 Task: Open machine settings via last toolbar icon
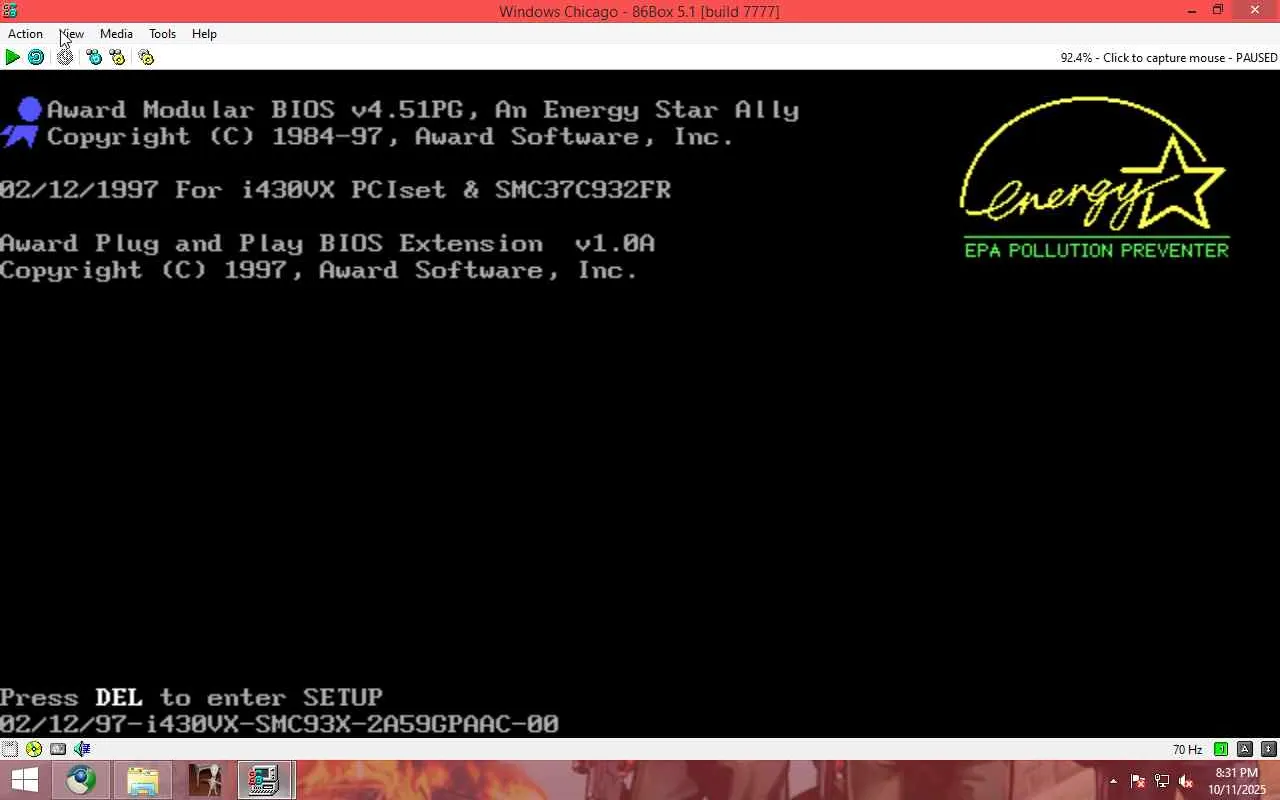[x=146, y=57]
